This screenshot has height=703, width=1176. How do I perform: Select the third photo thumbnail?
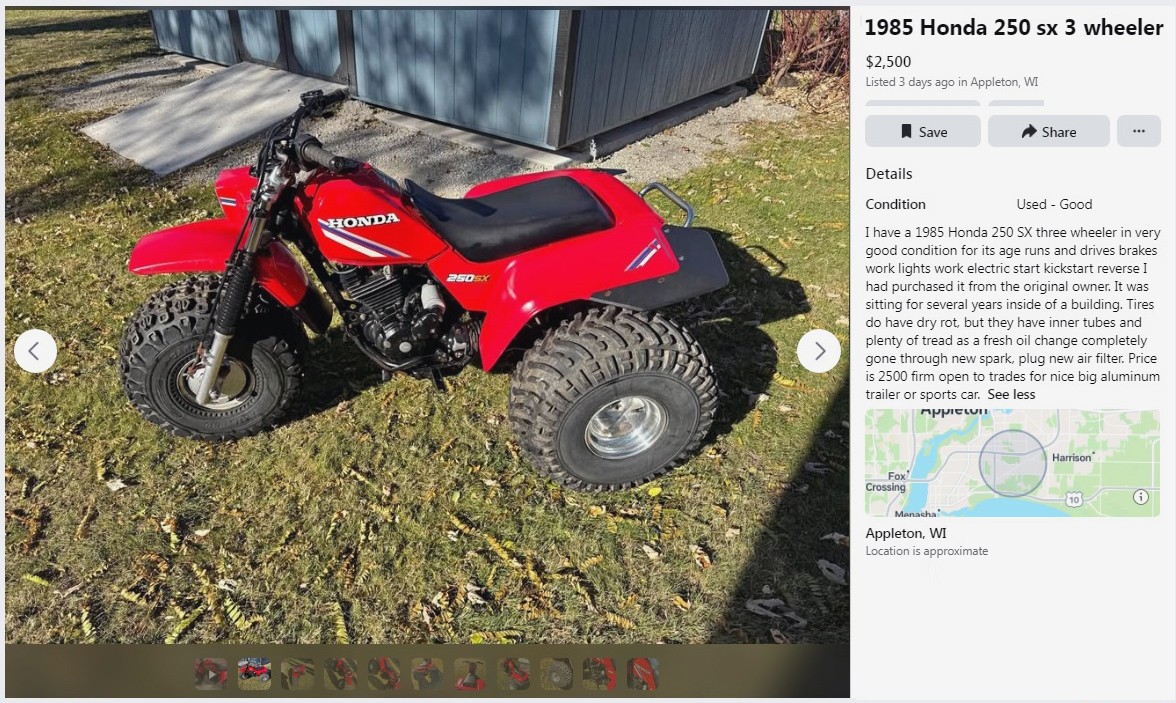pyautogui.click(x=298, y=674)
